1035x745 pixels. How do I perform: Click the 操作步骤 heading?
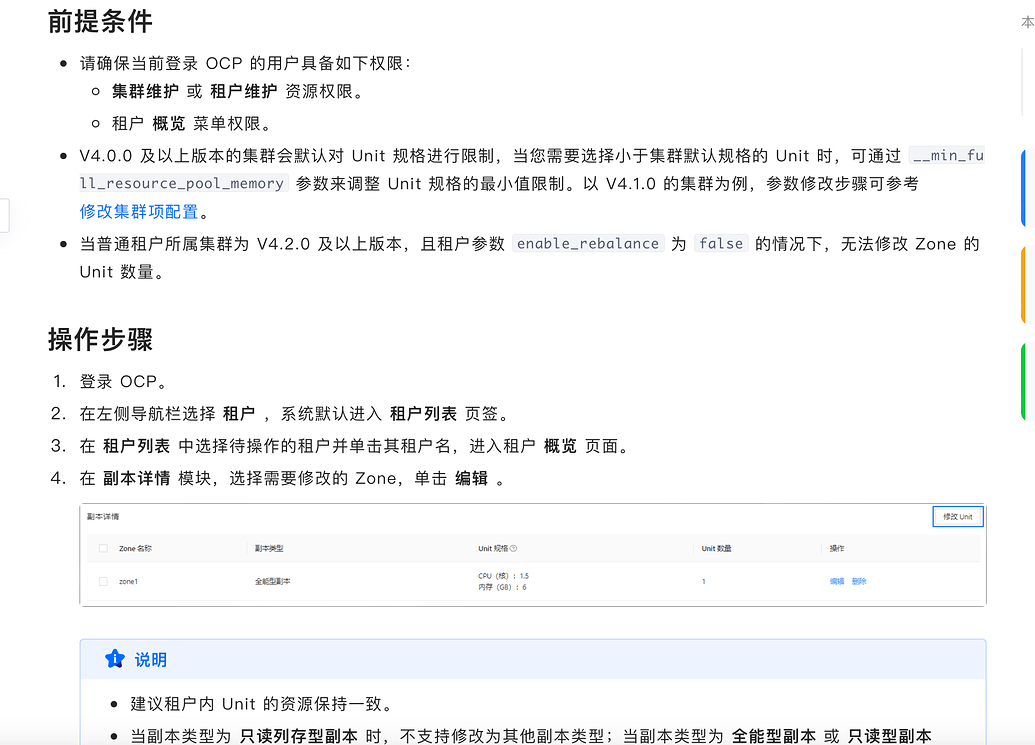98,340
